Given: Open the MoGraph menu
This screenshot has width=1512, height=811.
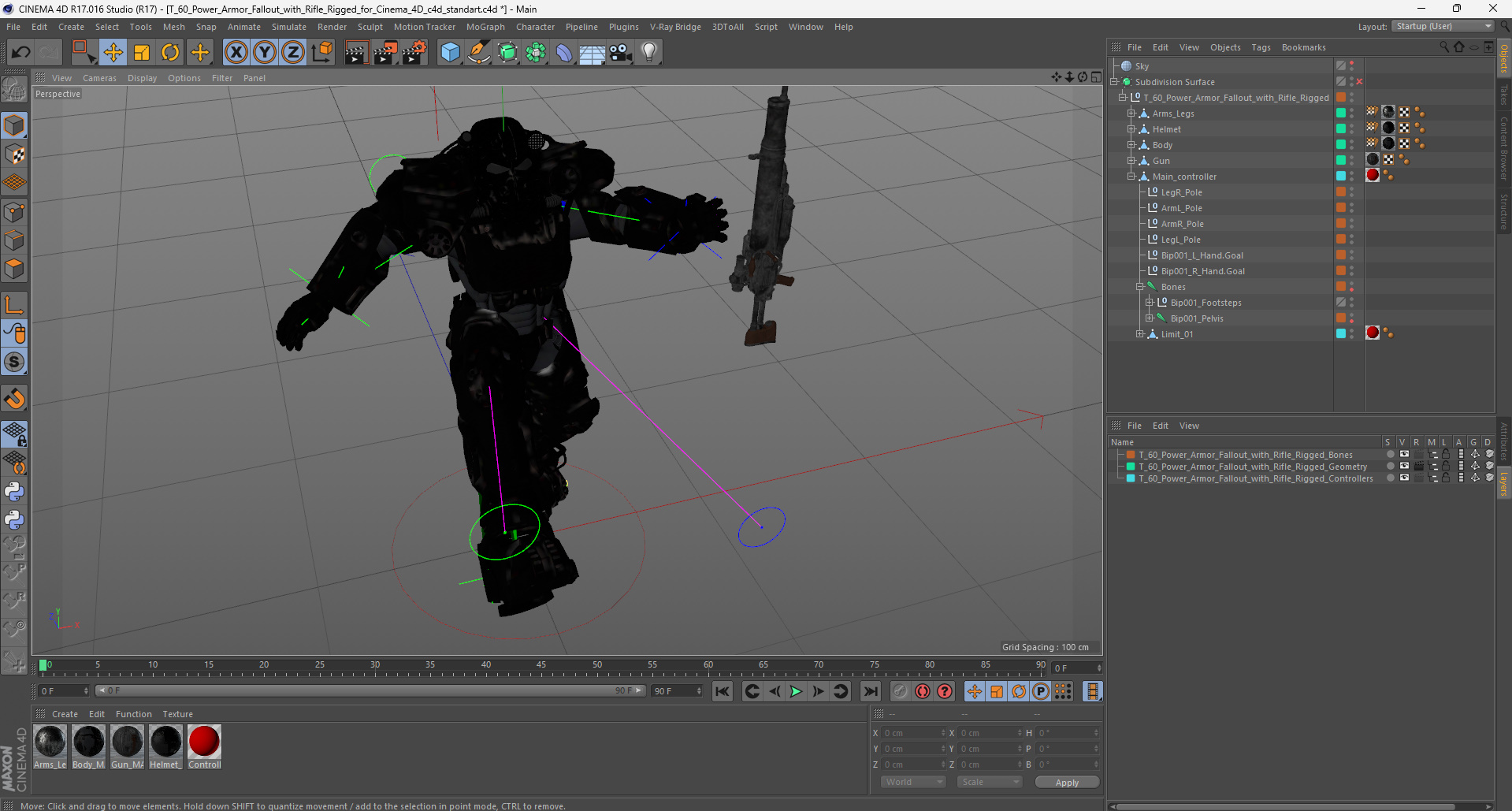Looking at the screenshot, I should [485, 27].
